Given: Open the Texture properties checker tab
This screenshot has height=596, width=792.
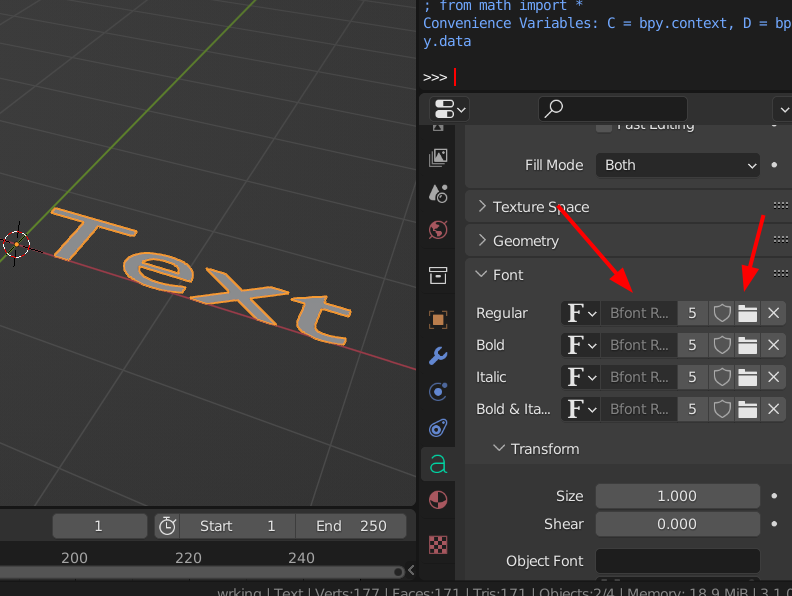Looking at the screenshot, I should (438, 545).
